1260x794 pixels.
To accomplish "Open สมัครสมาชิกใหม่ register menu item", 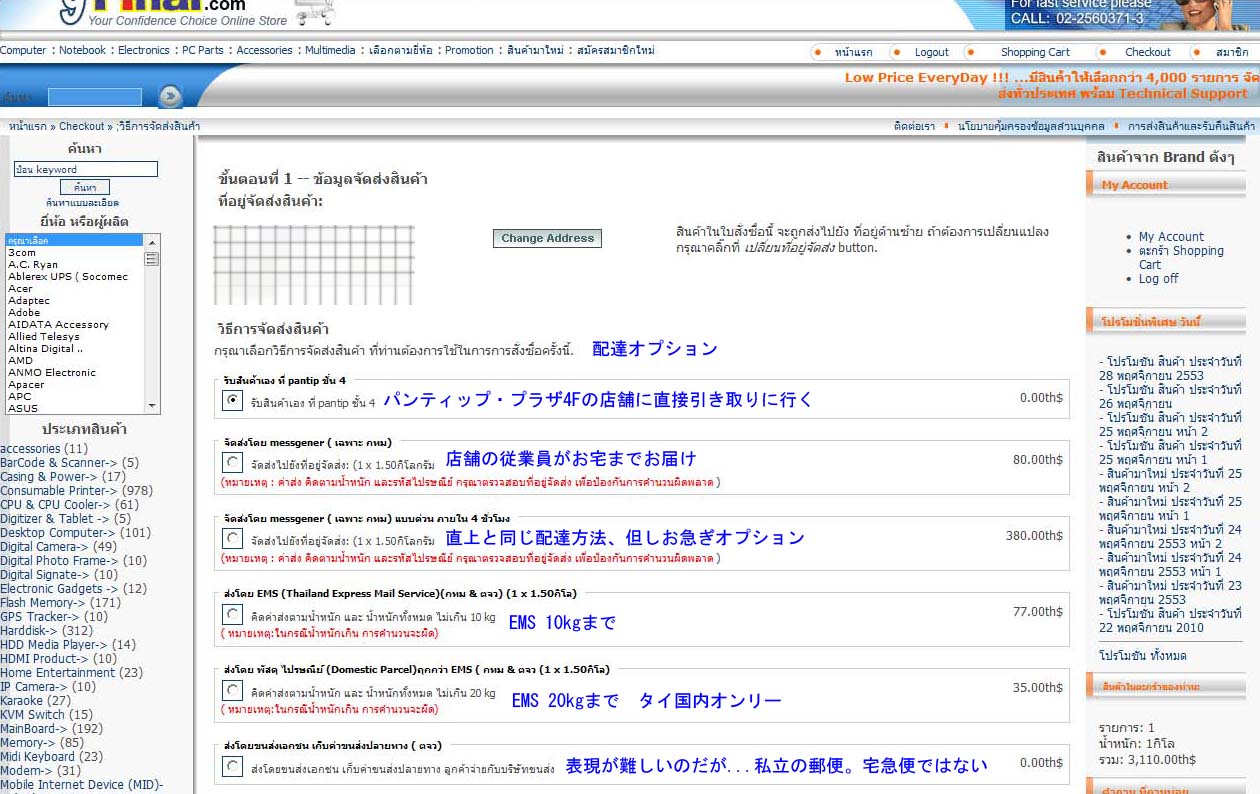I will point(616,50).
